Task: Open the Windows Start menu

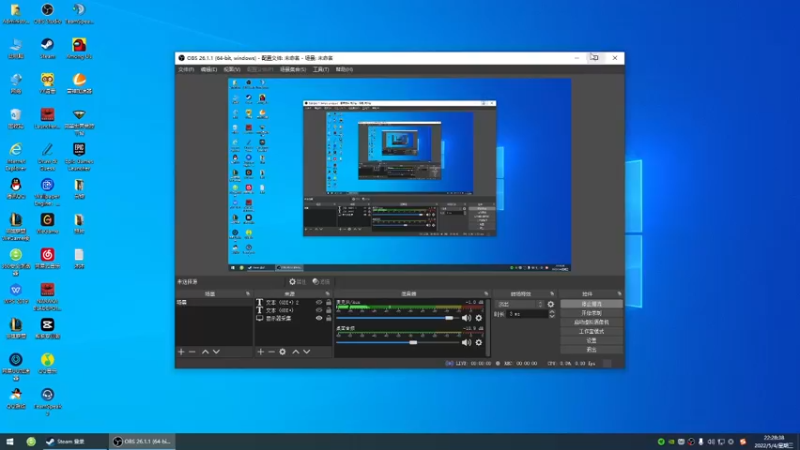Action: pyautogui.click(x=10, y=441)
